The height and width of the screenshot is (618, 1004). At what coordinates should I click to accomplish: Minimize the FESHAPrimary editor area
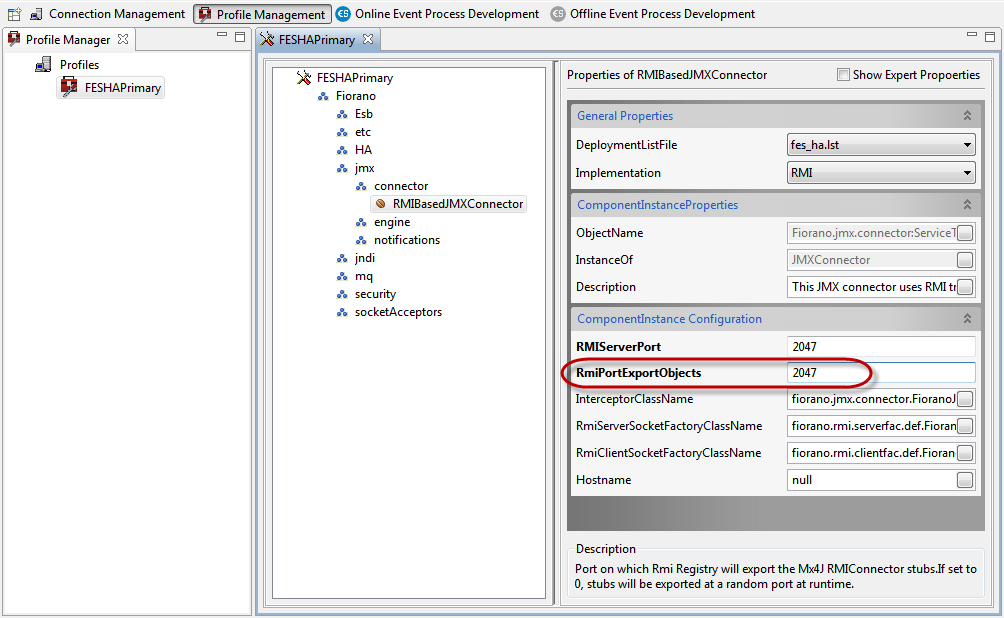971,35
